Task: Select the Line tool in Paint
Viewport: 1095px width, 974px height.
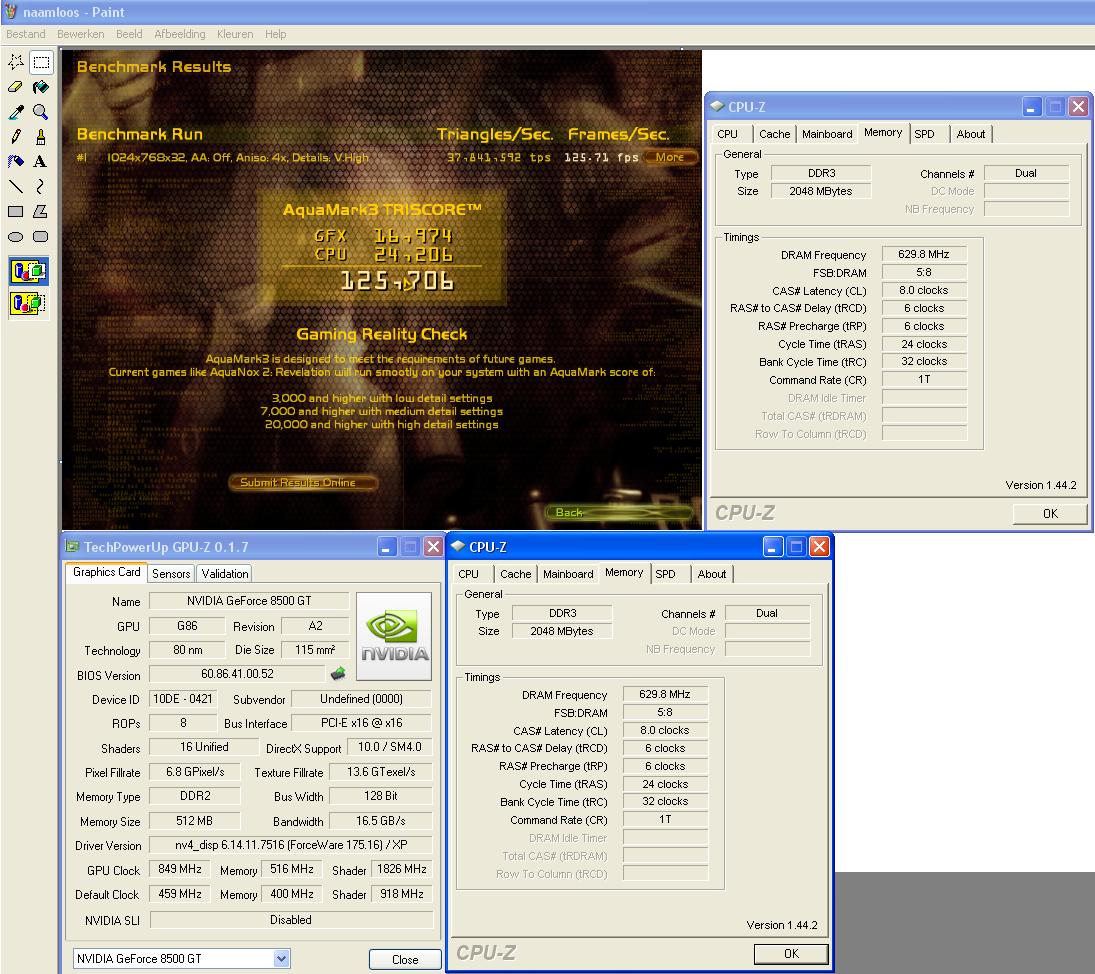Action: point(15,186)
